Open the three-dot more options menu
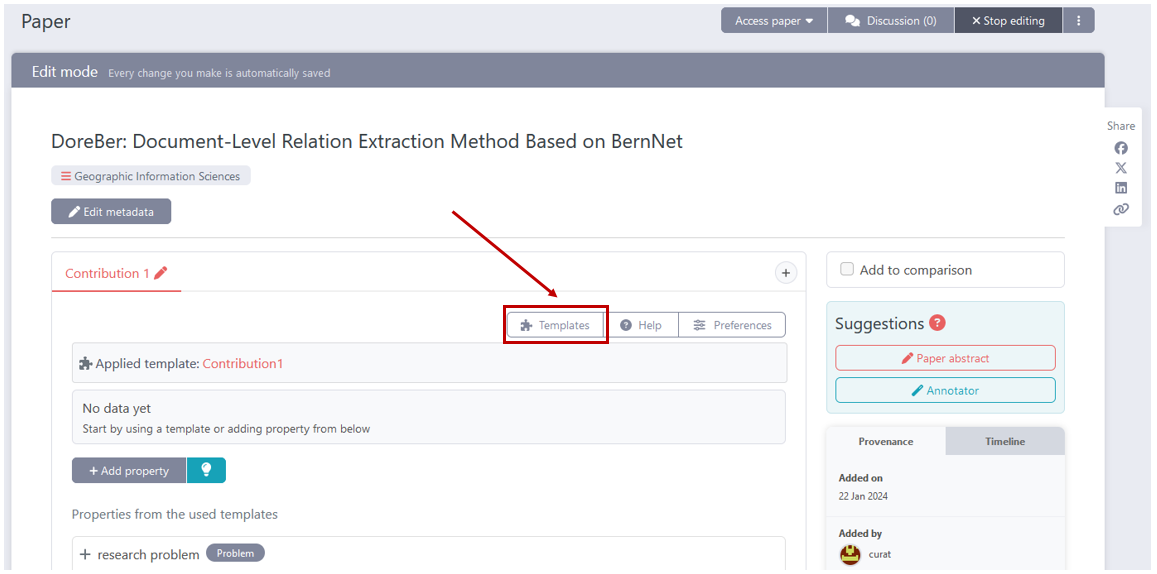This screenshot has height=574, width=1157. tap(1078, 21)
